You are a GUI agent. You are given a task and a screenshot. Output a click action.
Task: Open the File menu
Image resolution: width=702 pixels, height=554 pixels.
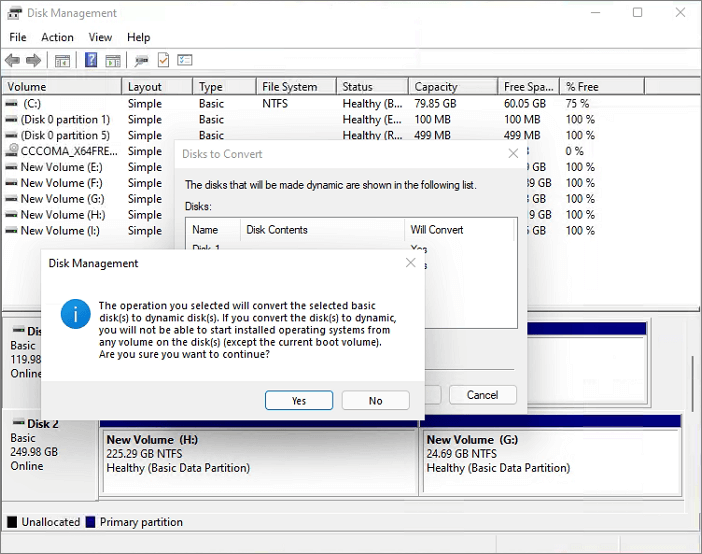click(x=18, y=37)
